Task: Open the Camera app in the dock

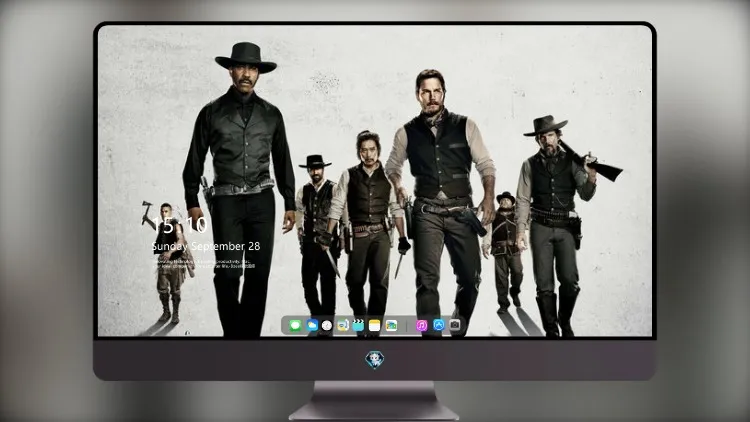Action: pyautogui.click(x=455, y=325)
